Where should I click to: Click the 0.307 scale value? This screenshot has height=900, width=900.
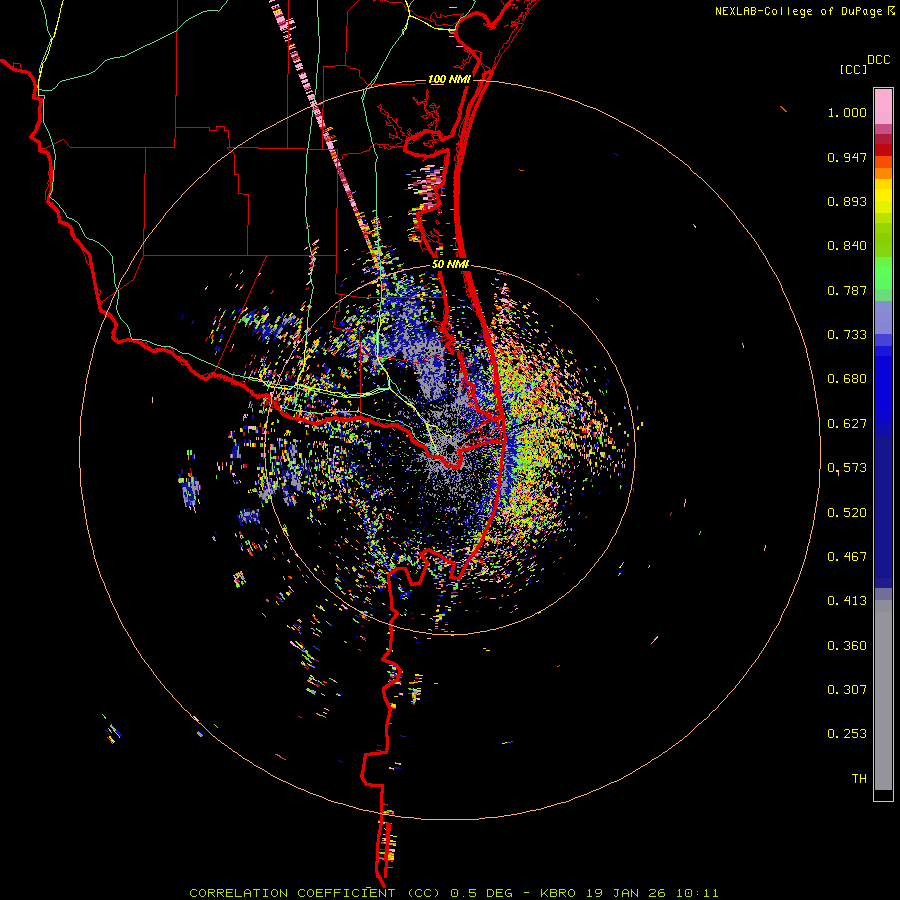pos(847,690)
